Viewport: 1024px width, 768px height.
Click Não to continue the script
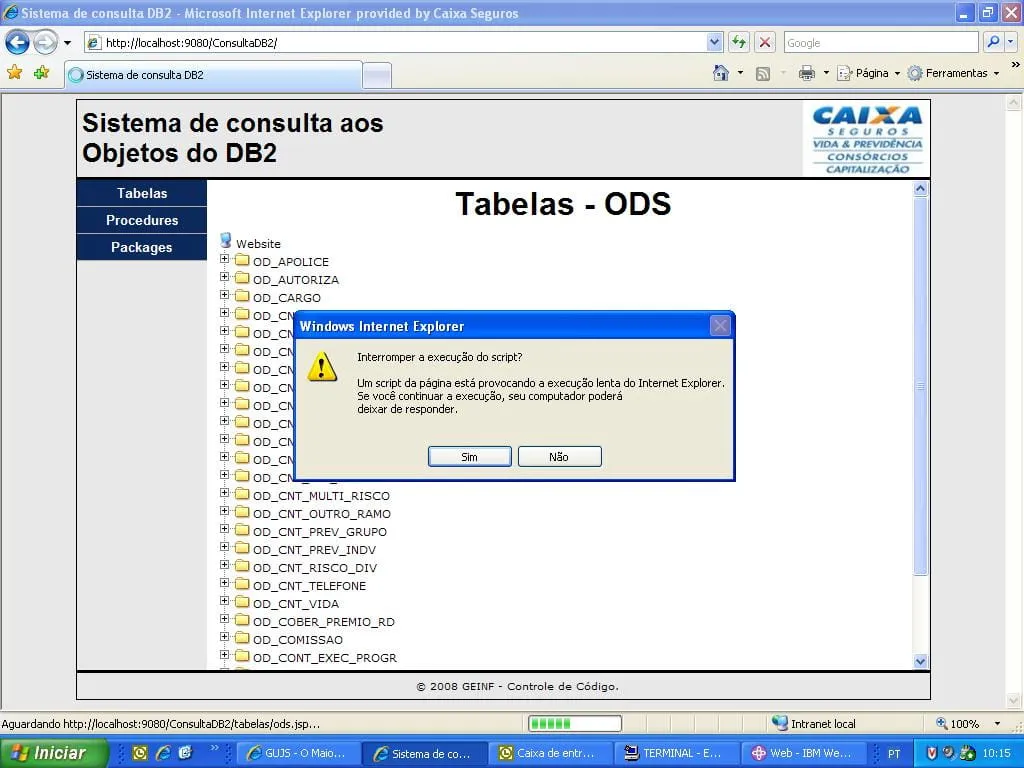(x=559, y=456)
